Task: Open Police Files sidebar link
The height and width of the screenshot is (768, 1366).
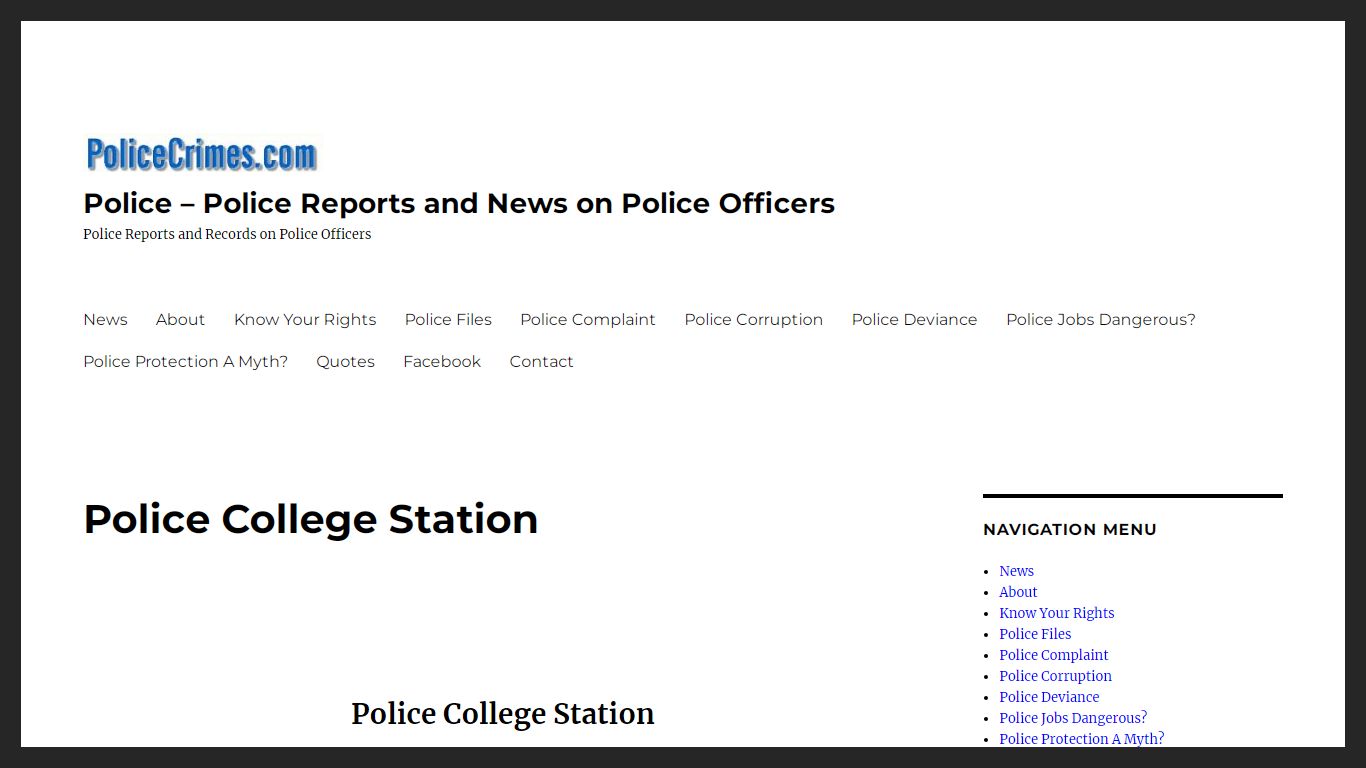Action: click(x=1035, y=634)
